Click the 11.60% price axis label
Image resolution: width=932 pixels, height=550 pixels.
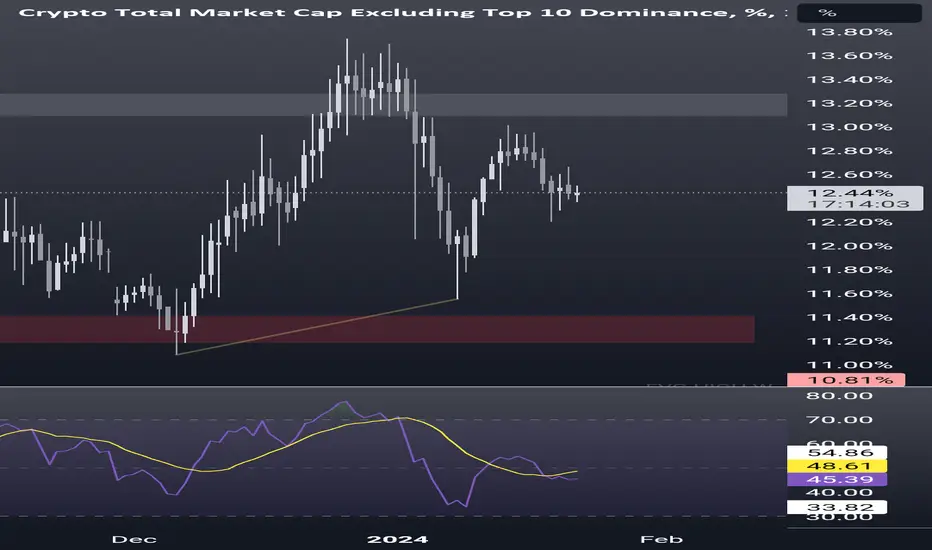(849, 293)
